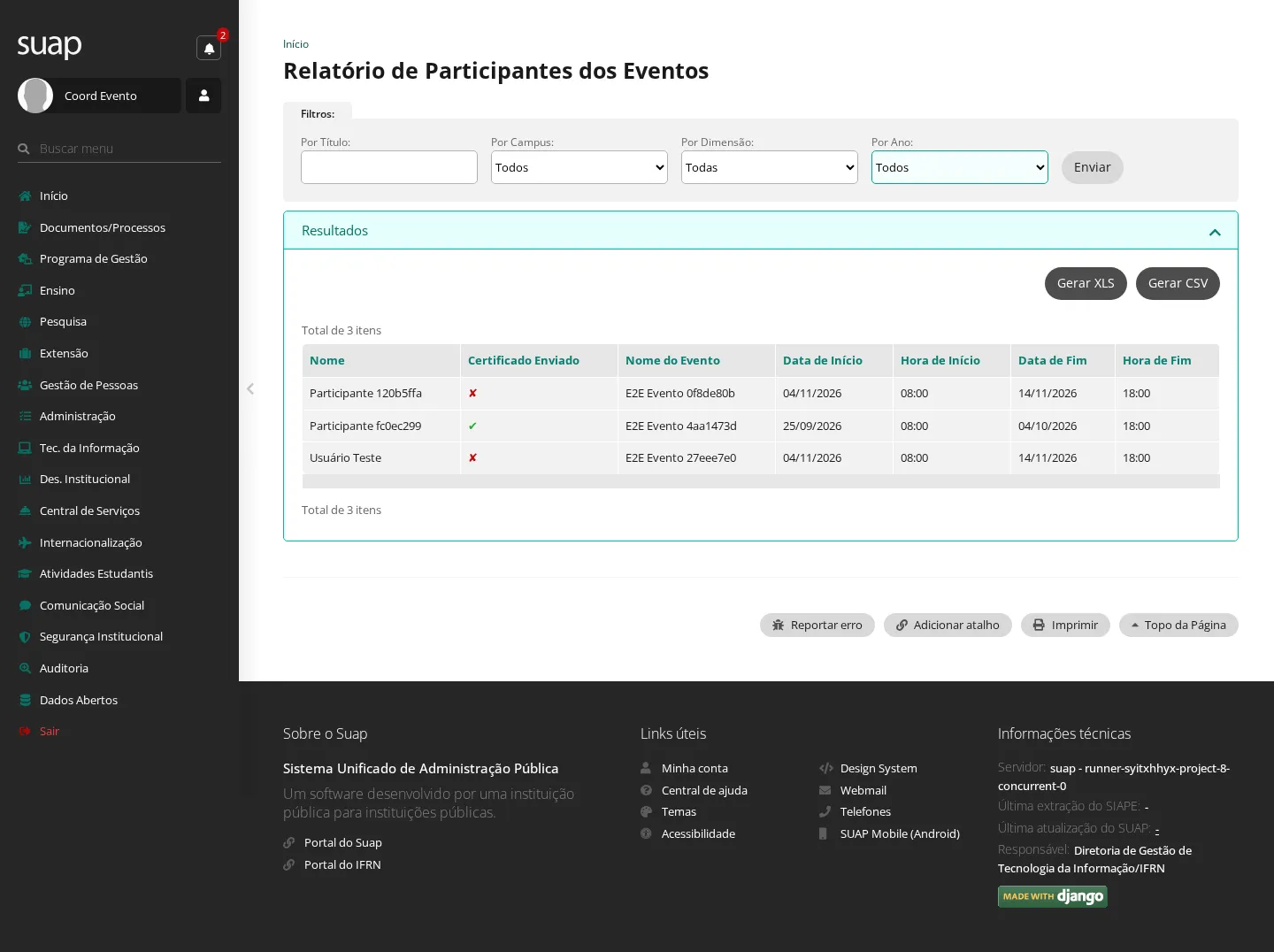Open the Design System footer link
1274x952 pixels.
pyautogui.click(x=879, y=768)
